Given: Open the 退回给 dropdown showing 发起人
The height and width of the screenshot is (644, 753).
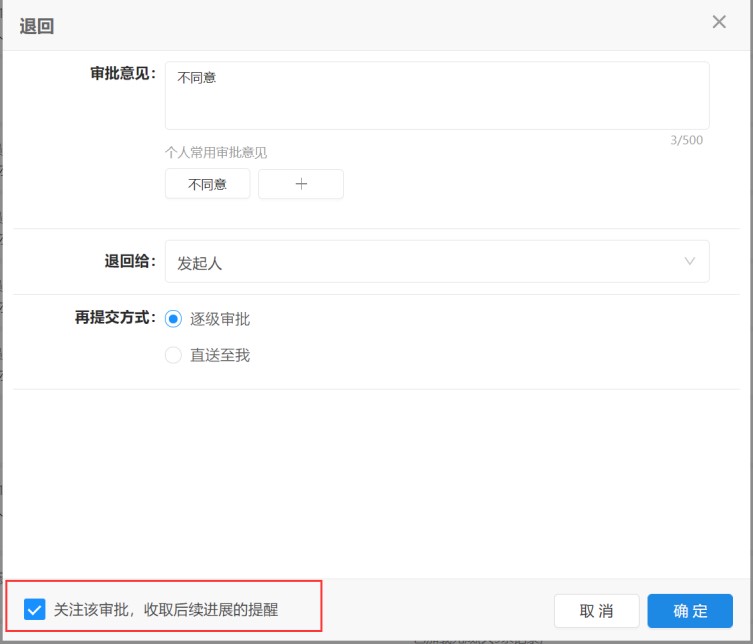Looking at the screenshot, I should point(437,262).
